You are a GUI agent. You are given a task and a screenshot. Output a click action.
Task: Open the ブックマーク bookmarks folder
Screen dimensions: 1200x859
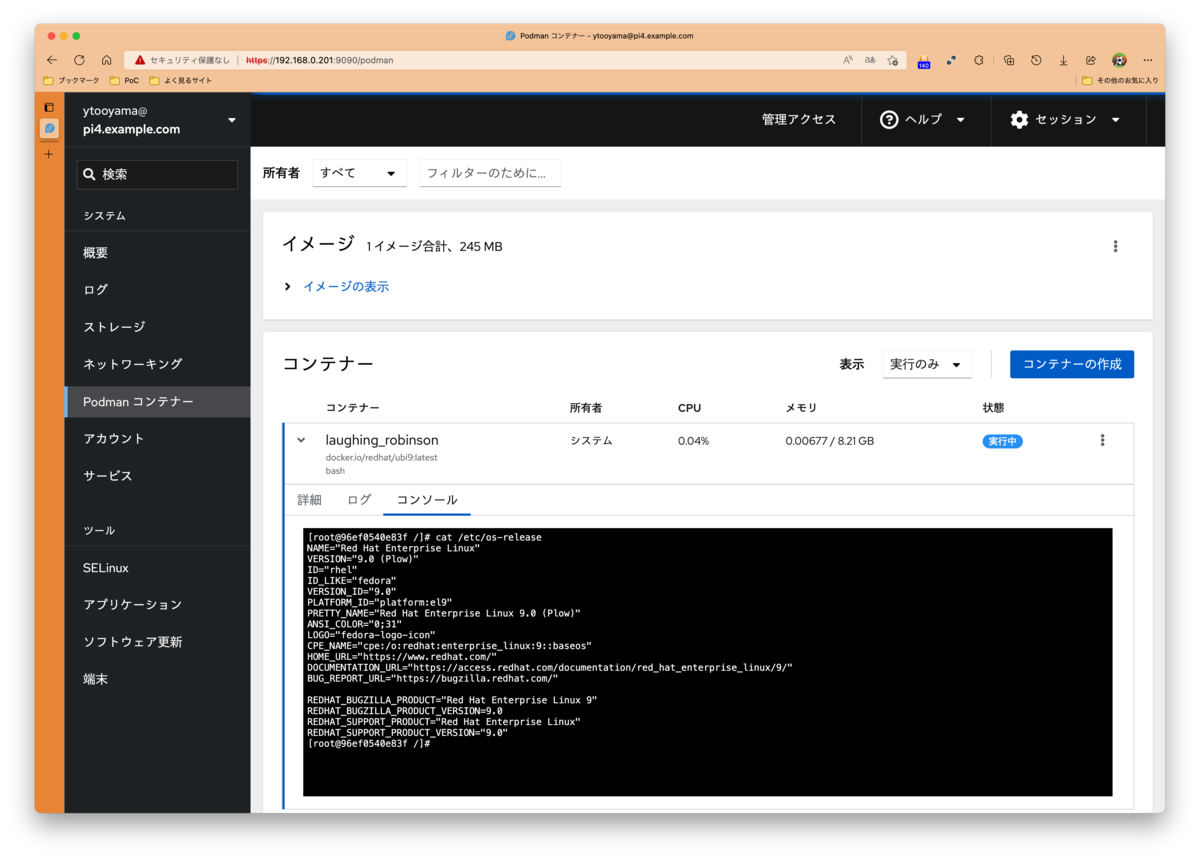pos(72,80)
